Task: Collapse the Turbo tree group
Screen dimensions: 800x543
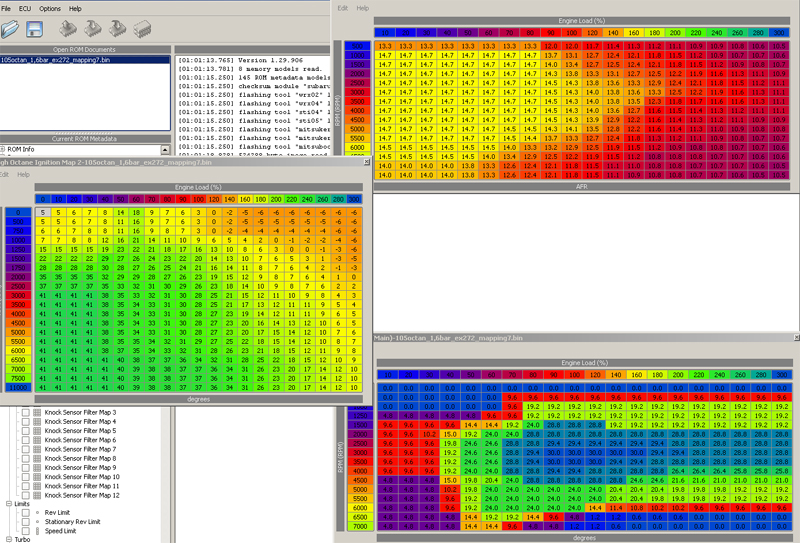Action: point(9,539)
